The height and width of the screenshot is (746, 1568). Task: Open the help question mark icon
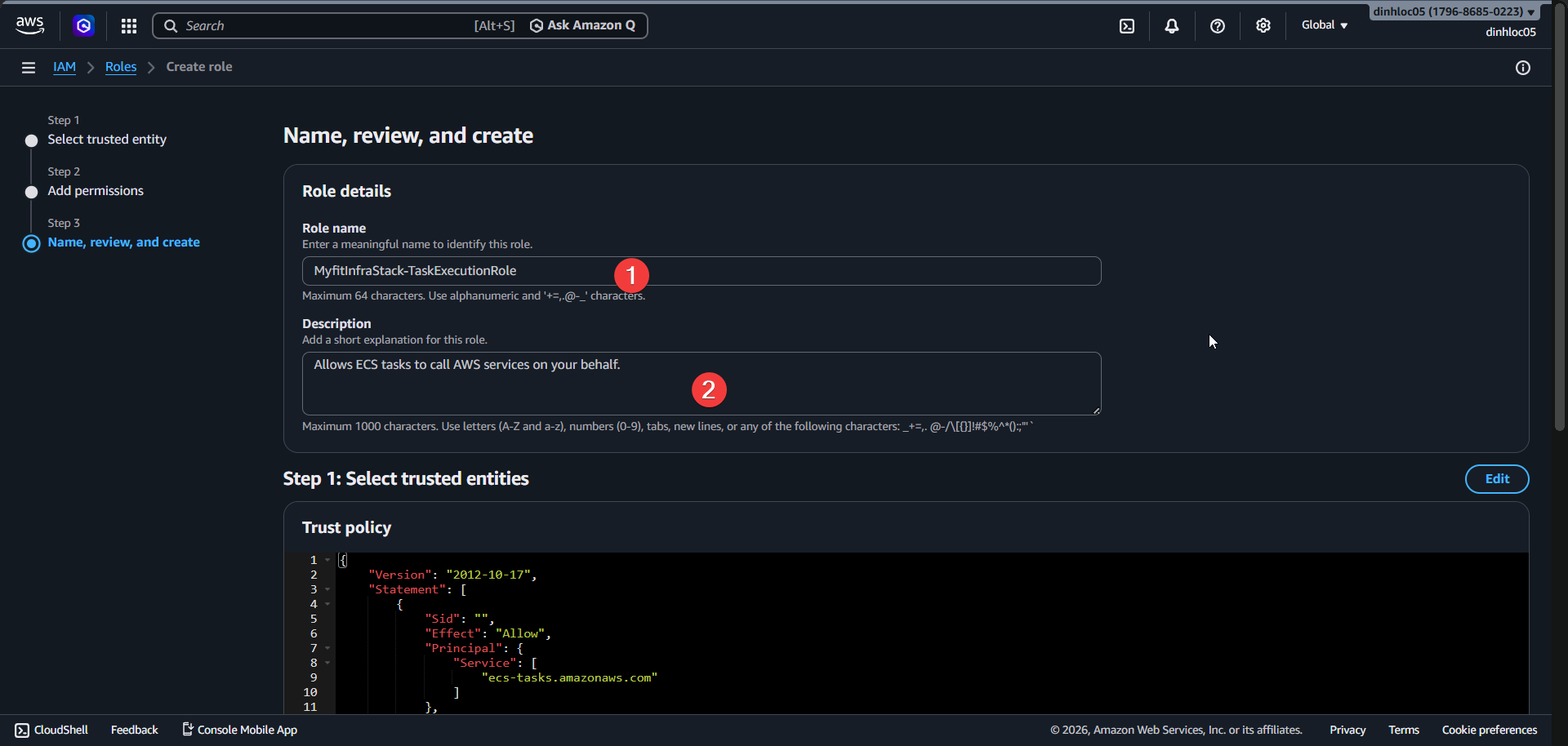[x=1218, y=25]
